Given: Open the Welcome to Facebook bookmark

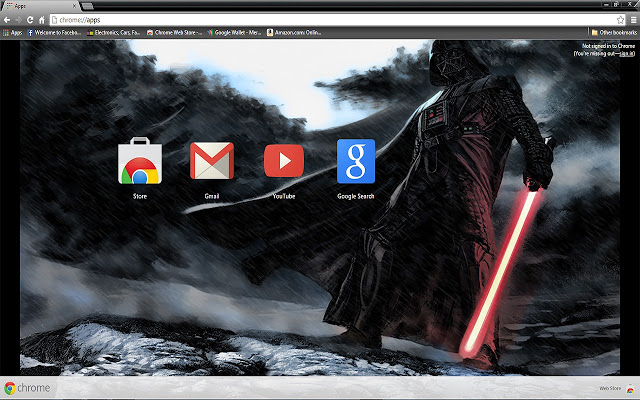Looking at the screenshot, I should tap(54, 33).
